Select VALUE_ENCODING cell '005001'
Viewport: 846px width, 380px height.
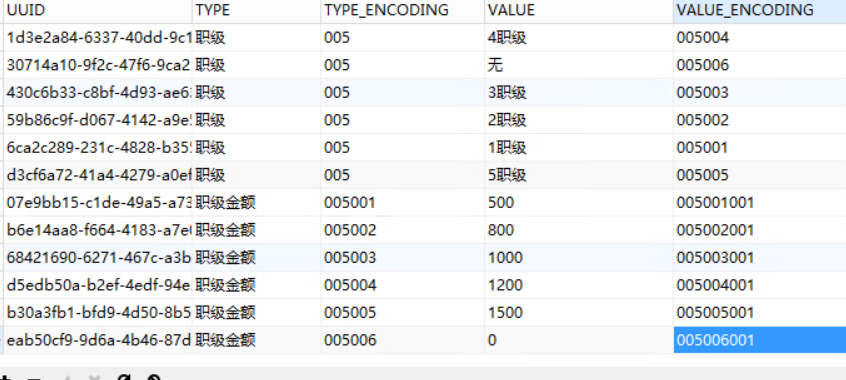[760, 147]
